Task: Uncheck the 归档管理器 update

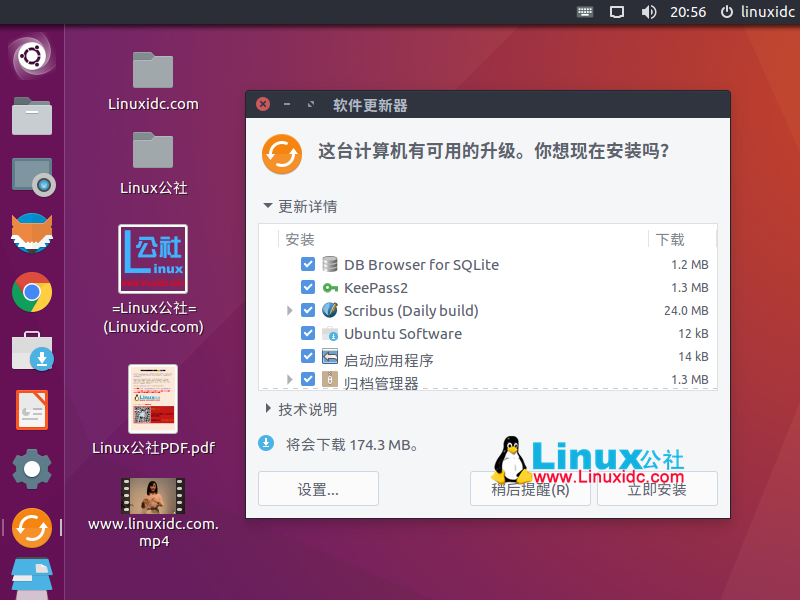Action: tap(308, 379)
